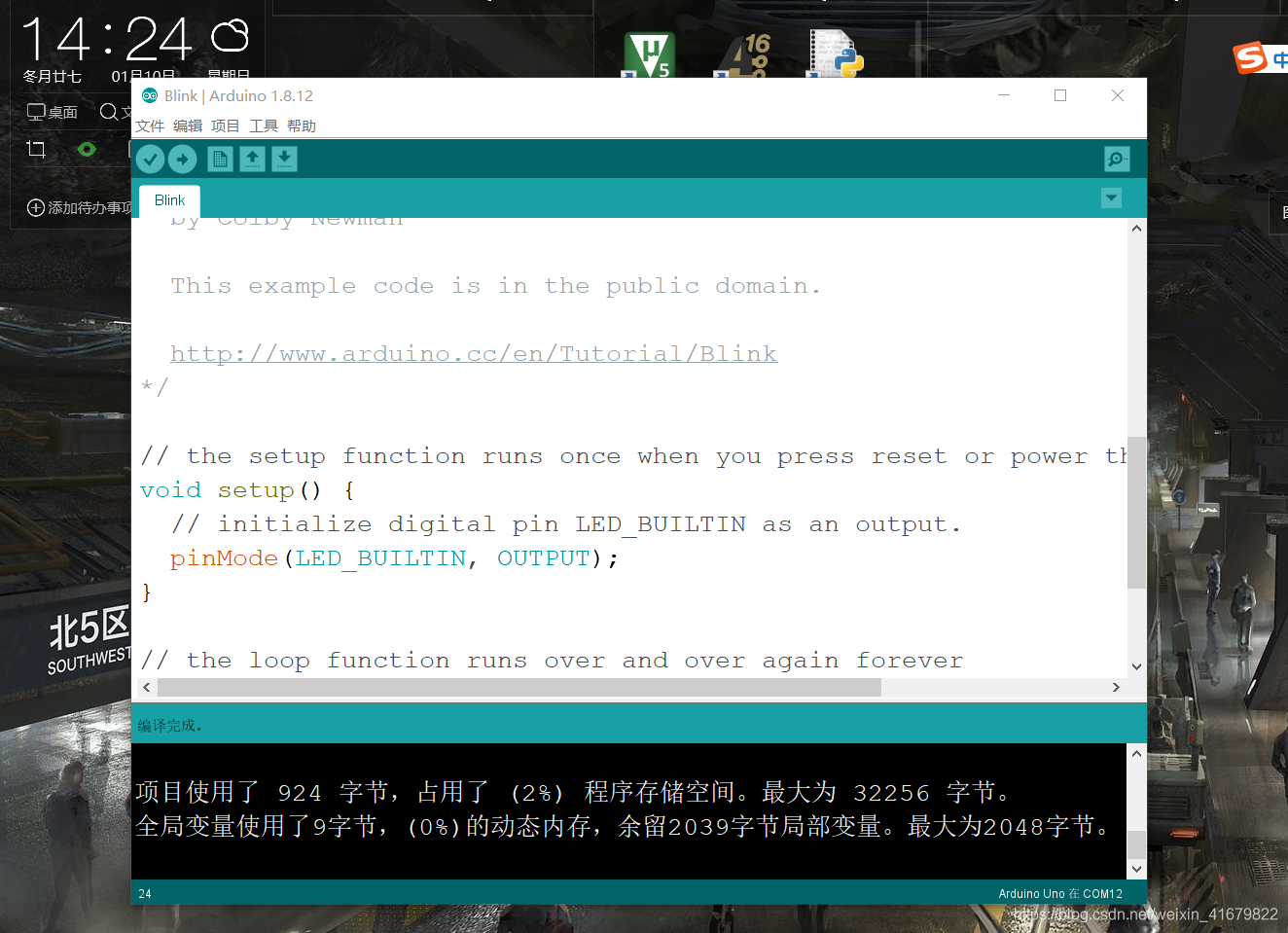Expand the tab options dropdown arrow
This screenshot has width=1288, height=933.
pos(1111,198)
